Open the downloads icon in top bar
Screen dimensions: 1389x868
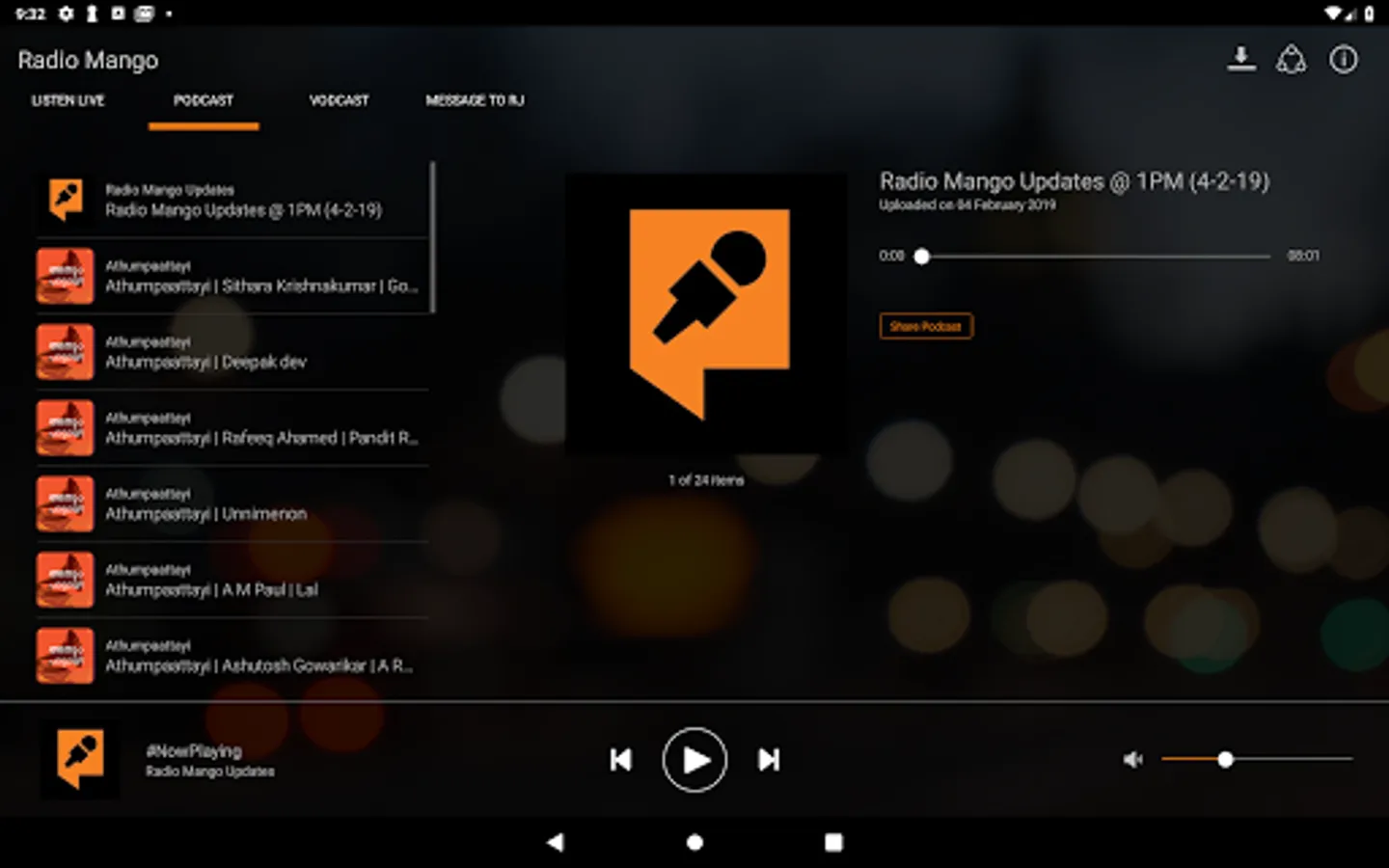1241,60
